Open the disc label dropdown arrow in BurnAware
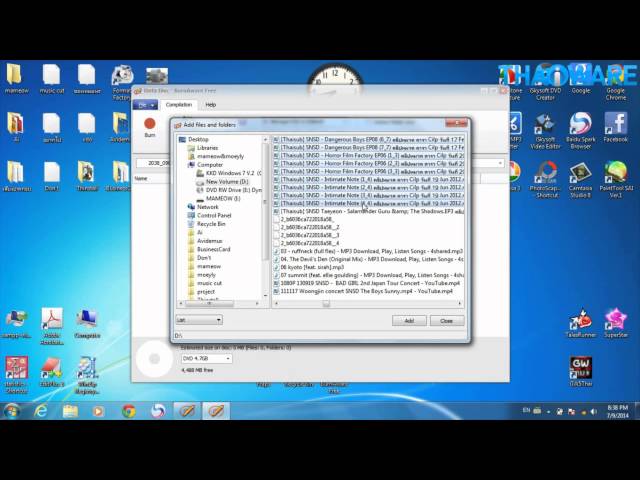The width and height of the screenshot is (640, 480). coord(500,163)
